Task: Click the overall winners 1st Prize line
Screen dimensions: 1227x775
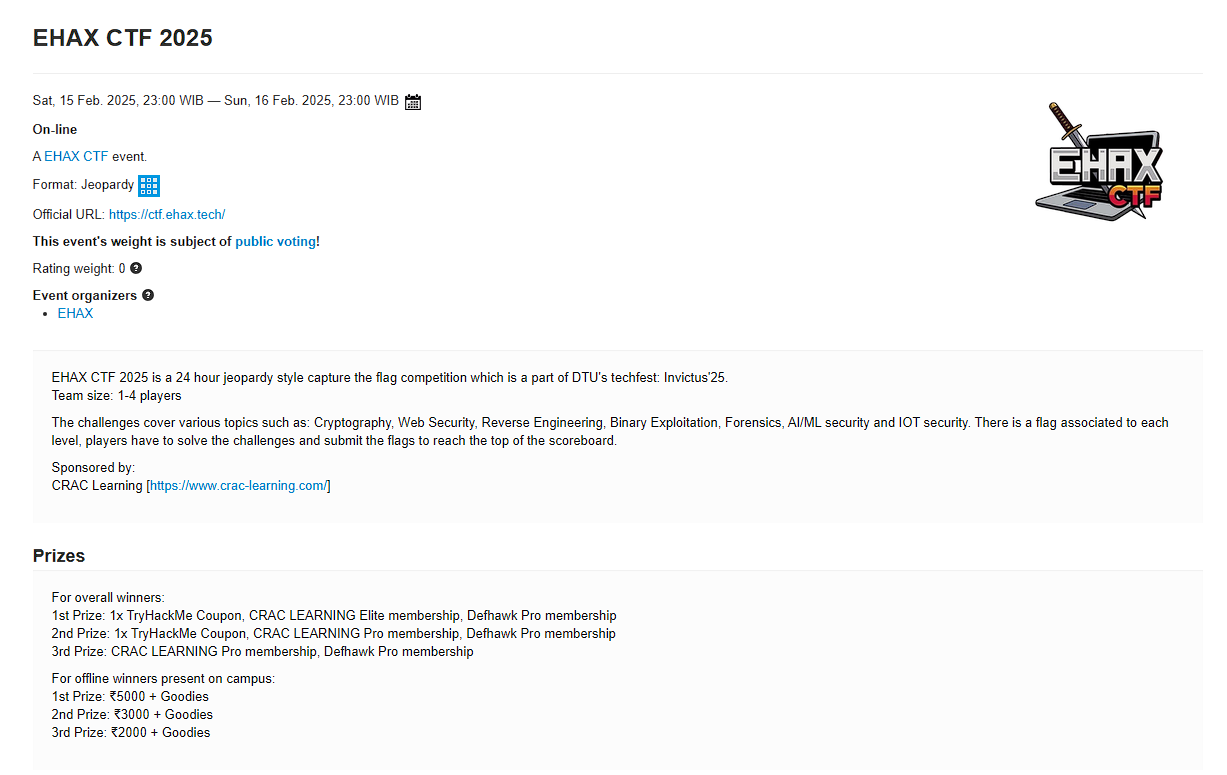Action: [334, 616]
